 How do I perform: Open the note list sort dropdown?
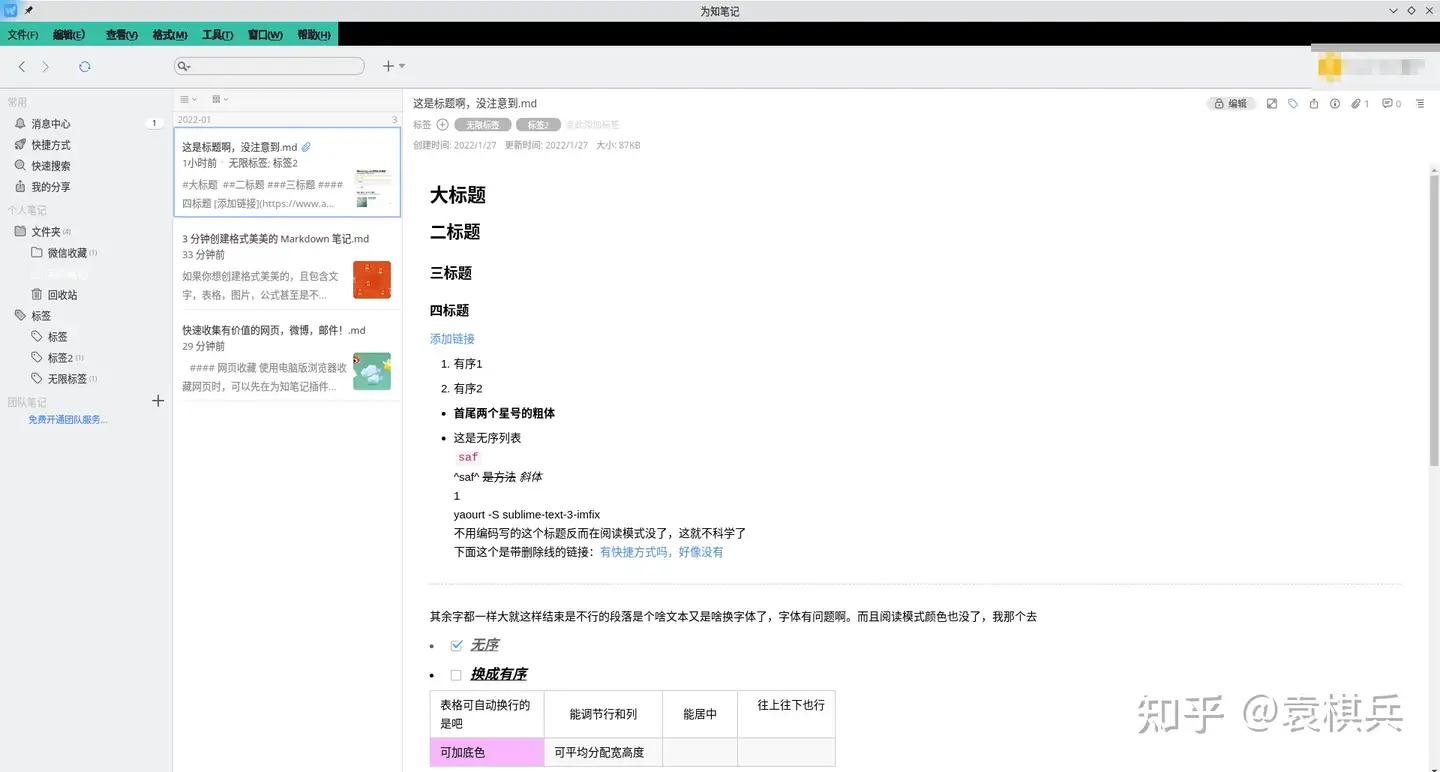(x=187, y=99)
